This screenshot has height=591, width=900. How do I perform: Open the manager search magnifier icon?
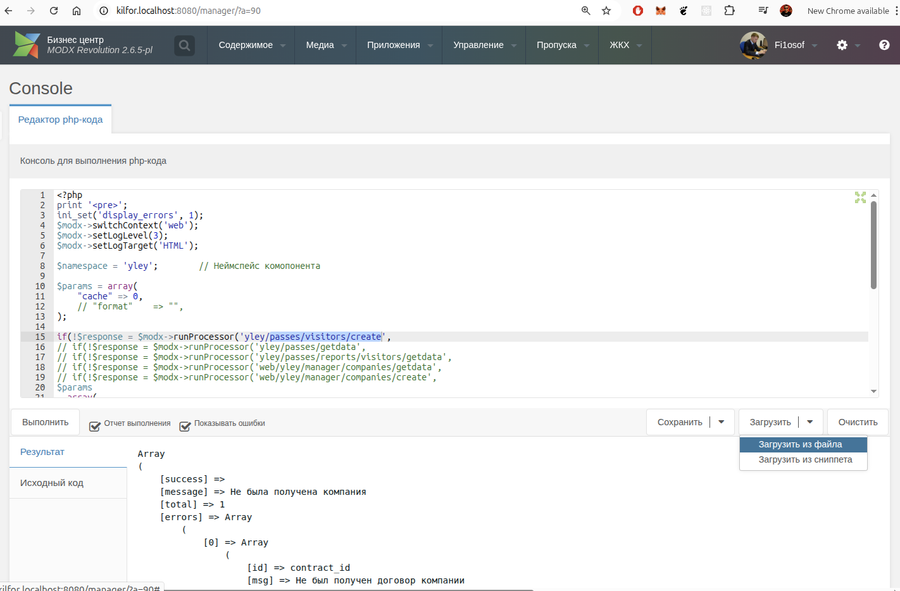[184, 45]
